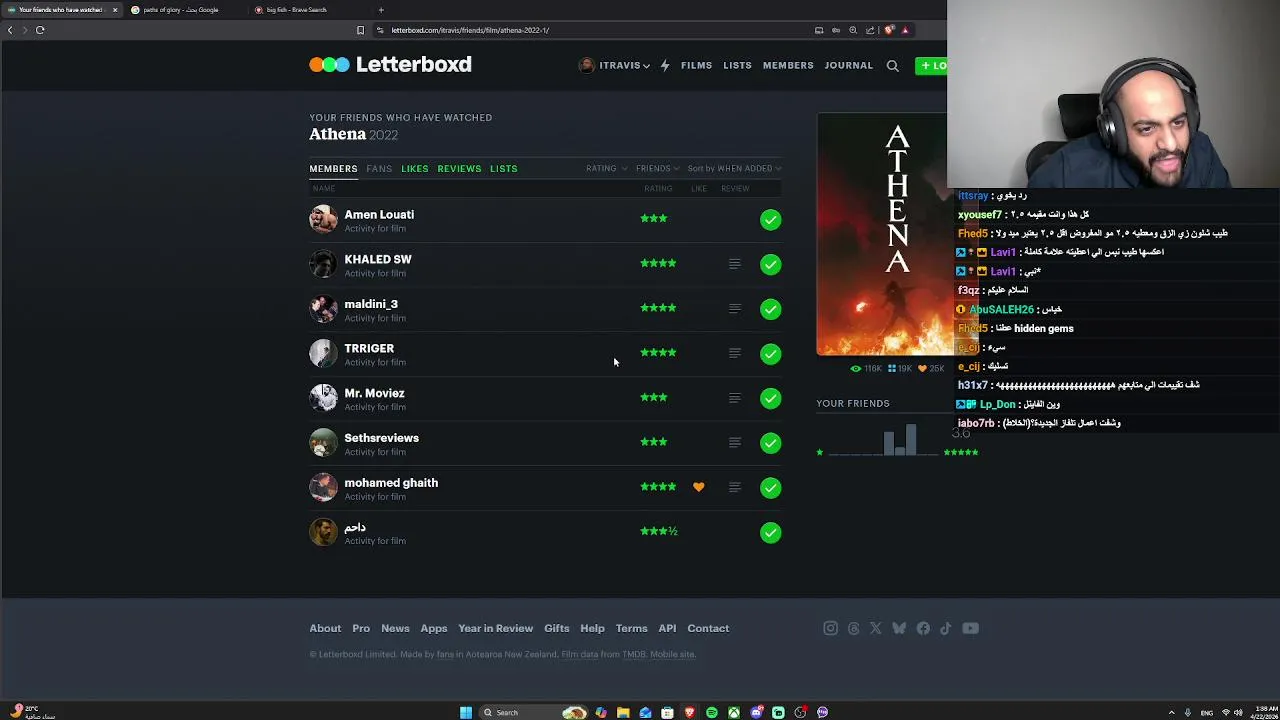Toggle watched checkmark for TRRIGER
This screenshot has width=1280, height=720.
coord(770,353)
